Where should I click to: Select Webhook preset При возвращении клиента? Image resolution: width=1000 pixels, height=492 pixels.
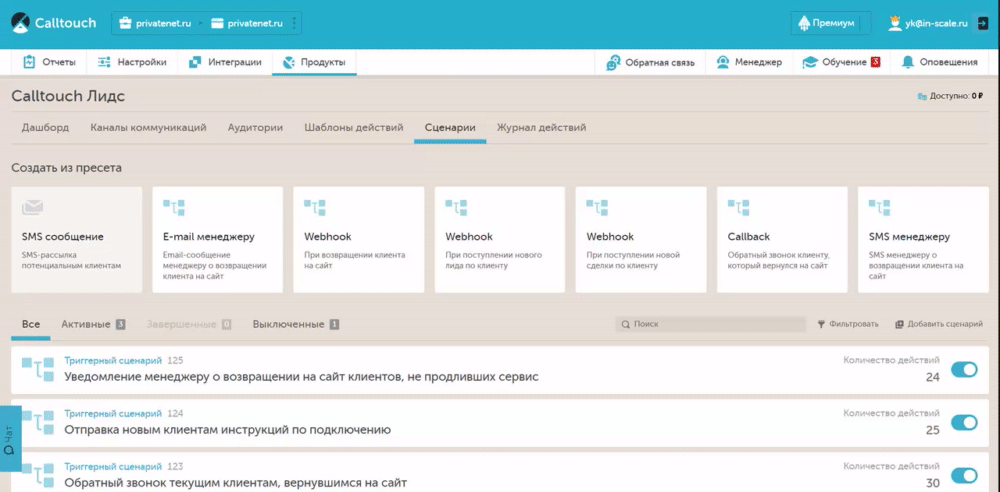click(358, 239)
